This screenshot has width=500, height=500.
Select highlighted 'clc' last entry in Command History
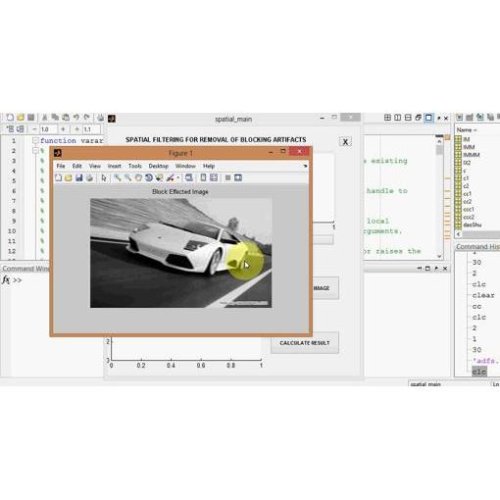coord(479,372)
